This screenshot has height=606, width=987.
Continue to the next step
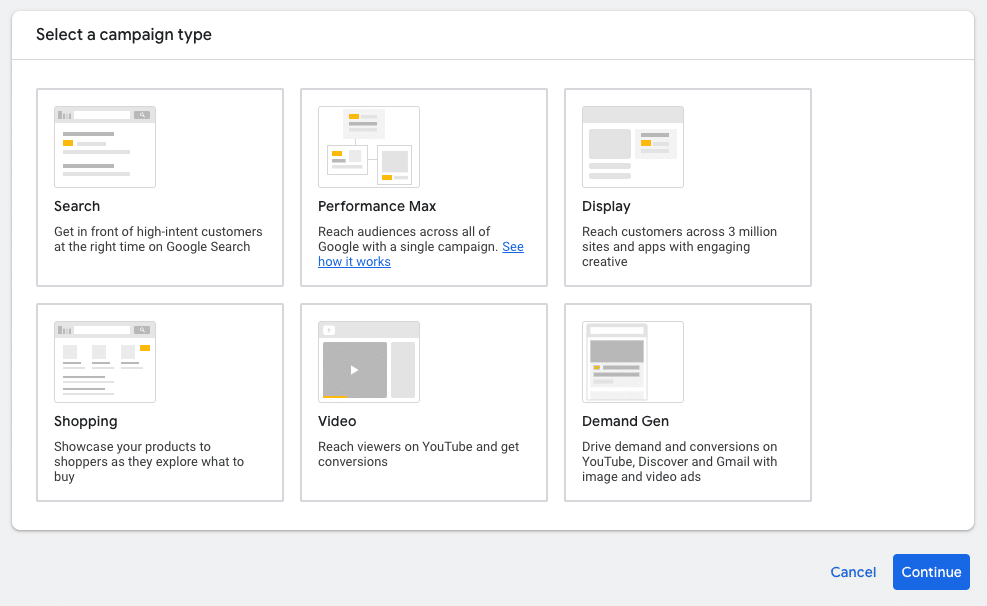(x=931, y=572)
